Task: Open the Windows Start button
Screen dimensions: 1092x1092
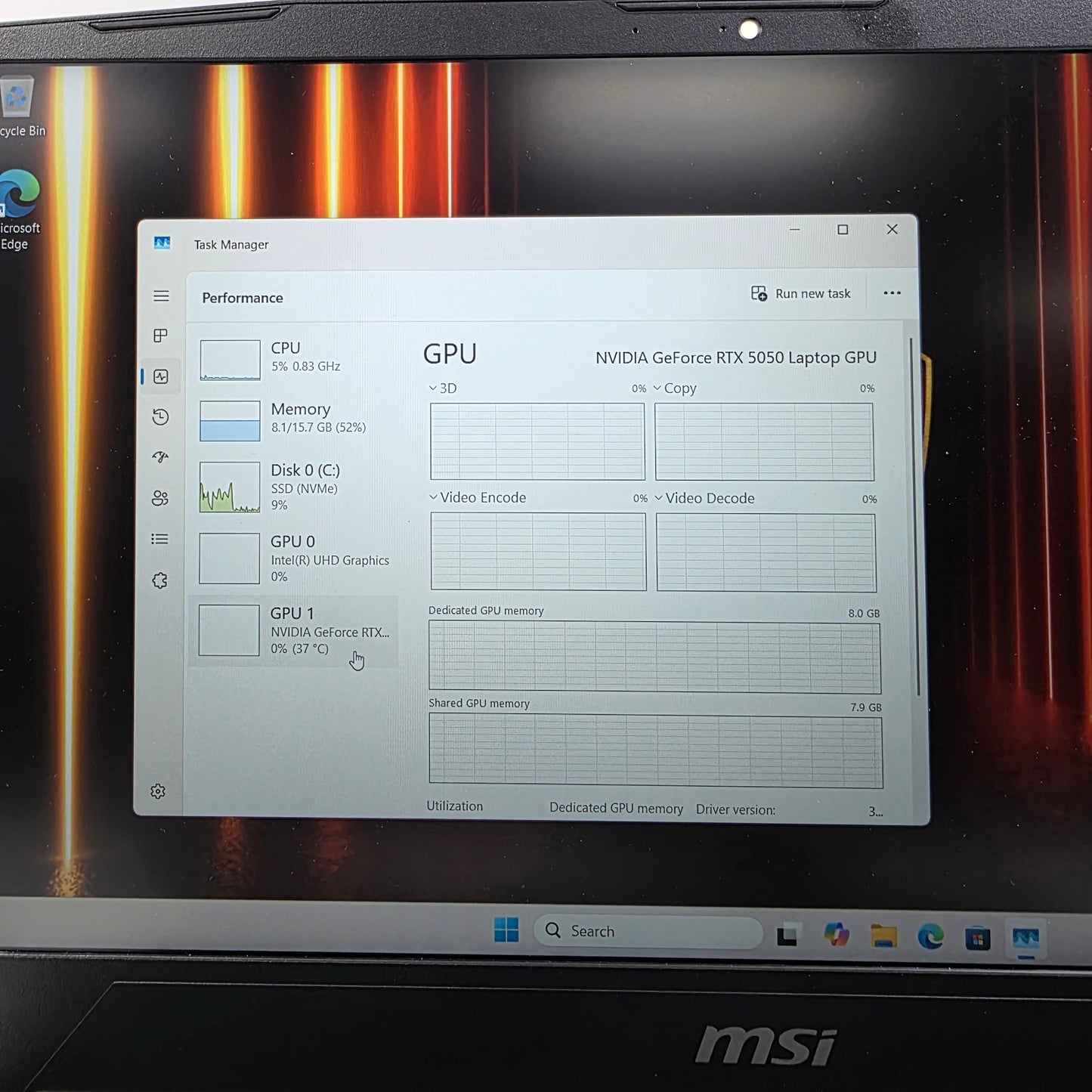Action: point(506,930)
